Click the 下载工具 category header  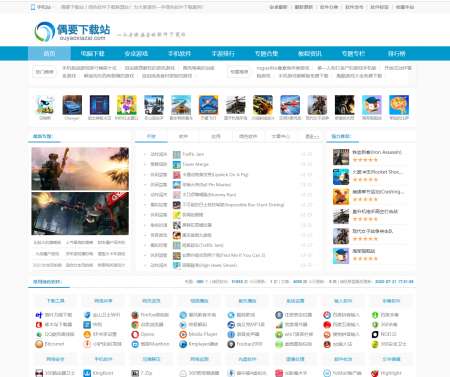click(55, 301)
